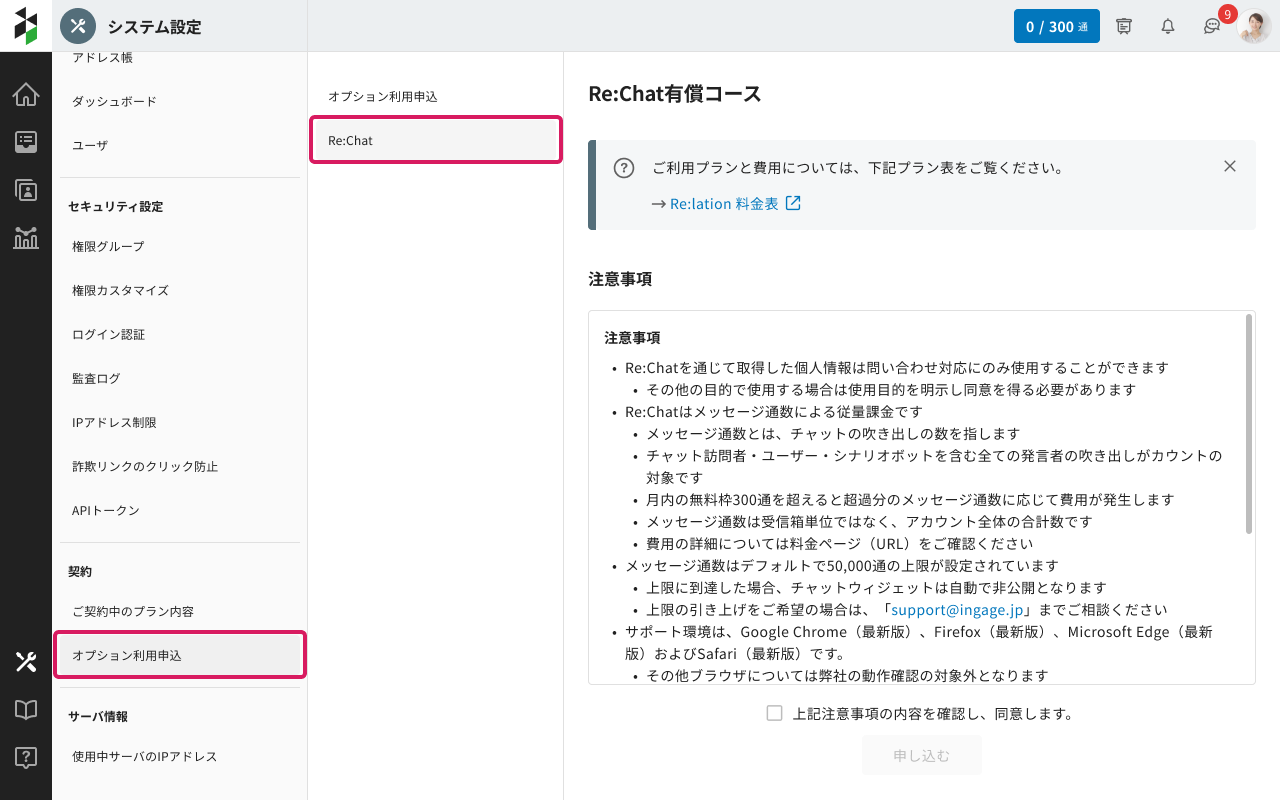Open the manual book icon in left rail

click(x=26, y=709)
